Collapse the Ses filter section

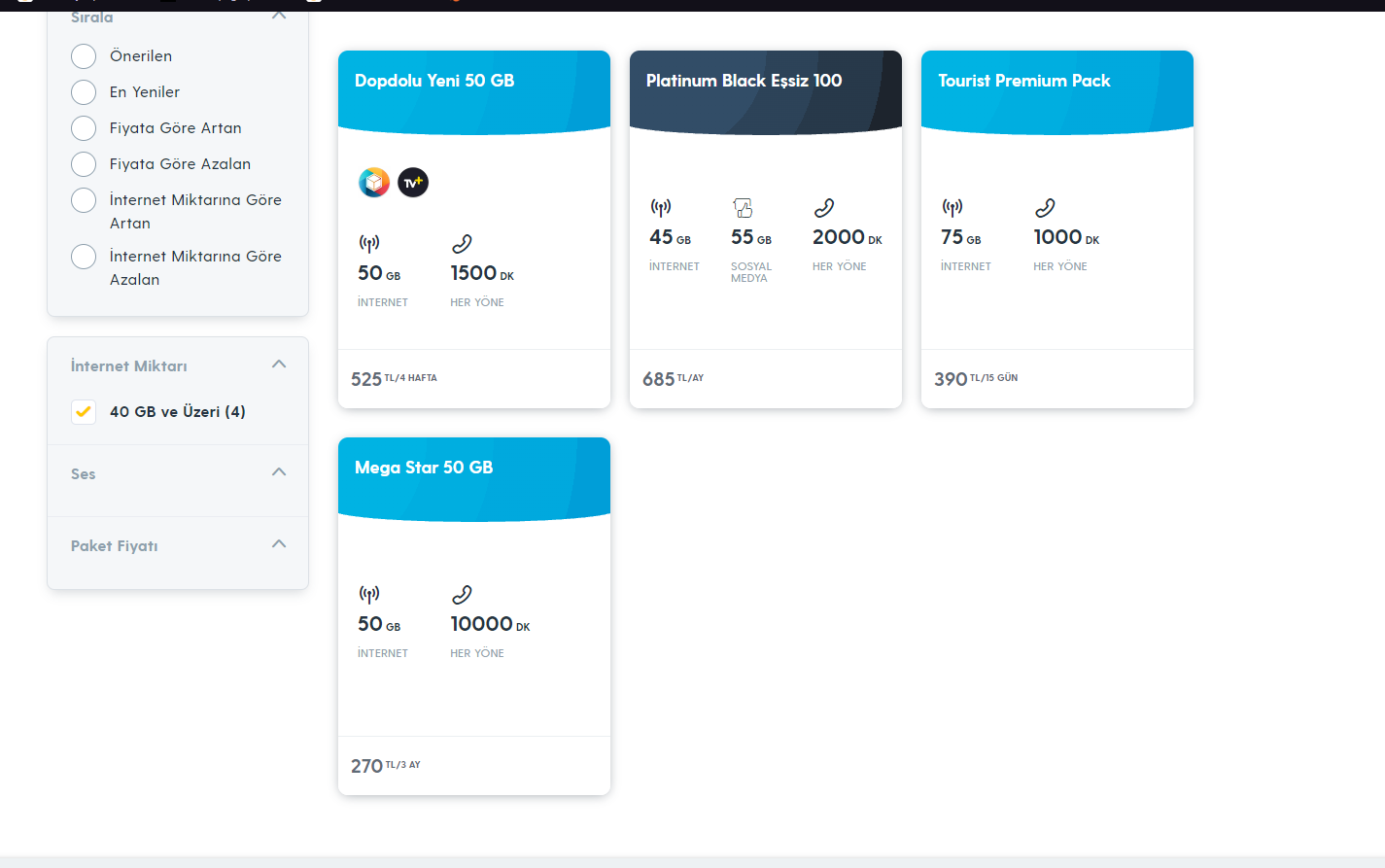[279, 472]
